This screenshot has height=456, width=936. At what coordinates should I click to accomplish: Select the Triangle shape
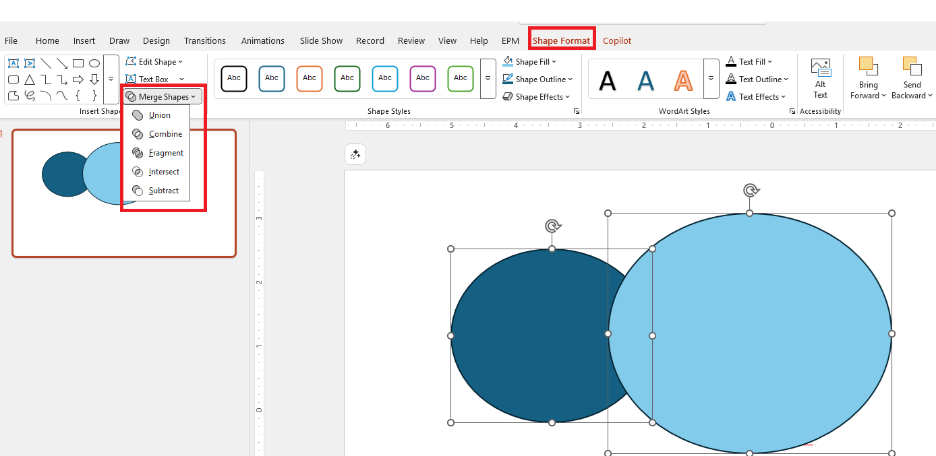[x=29, y=79]
